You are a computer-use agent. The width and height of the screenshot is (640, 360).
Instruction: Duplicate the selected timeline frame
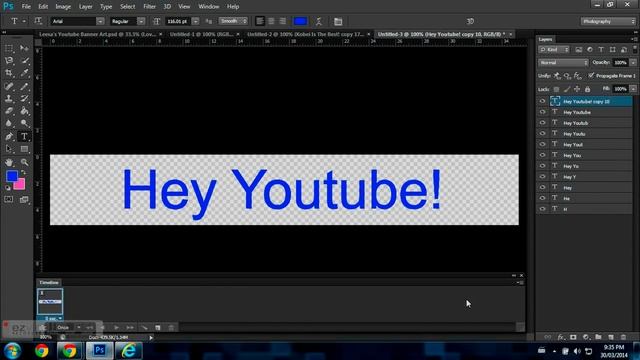[158, 327]
